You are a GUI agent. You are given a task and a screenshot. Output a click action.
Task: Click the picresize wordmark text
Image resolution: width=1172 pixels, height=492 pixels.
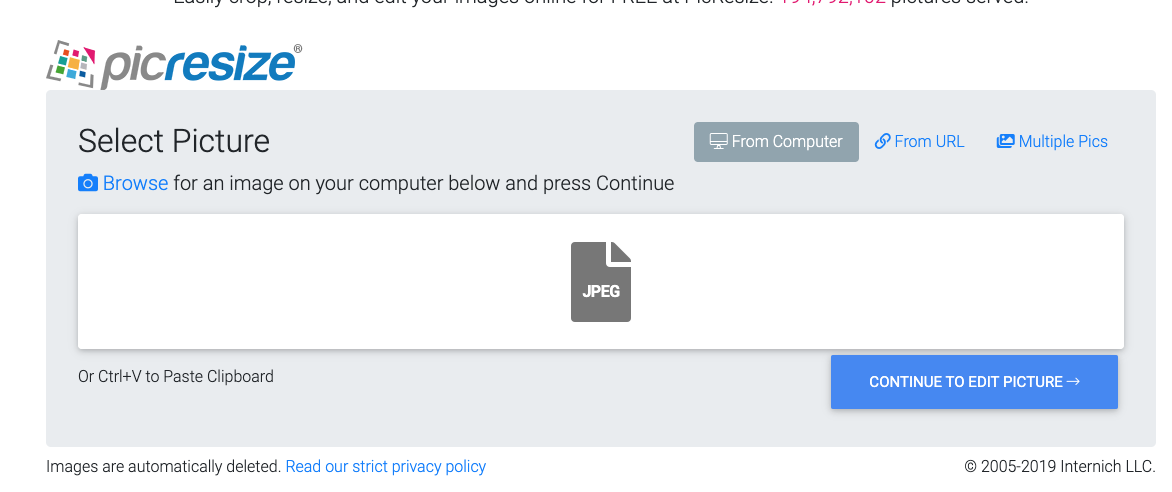pos(197,67)
